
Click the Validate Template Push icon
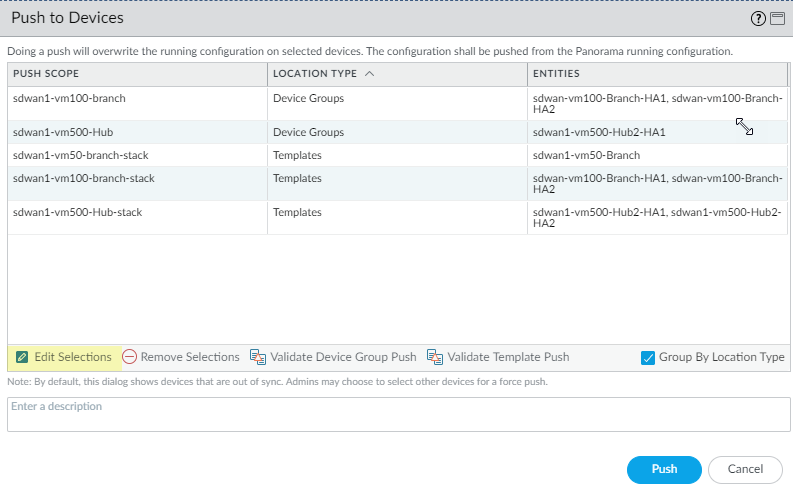point(435,357)
